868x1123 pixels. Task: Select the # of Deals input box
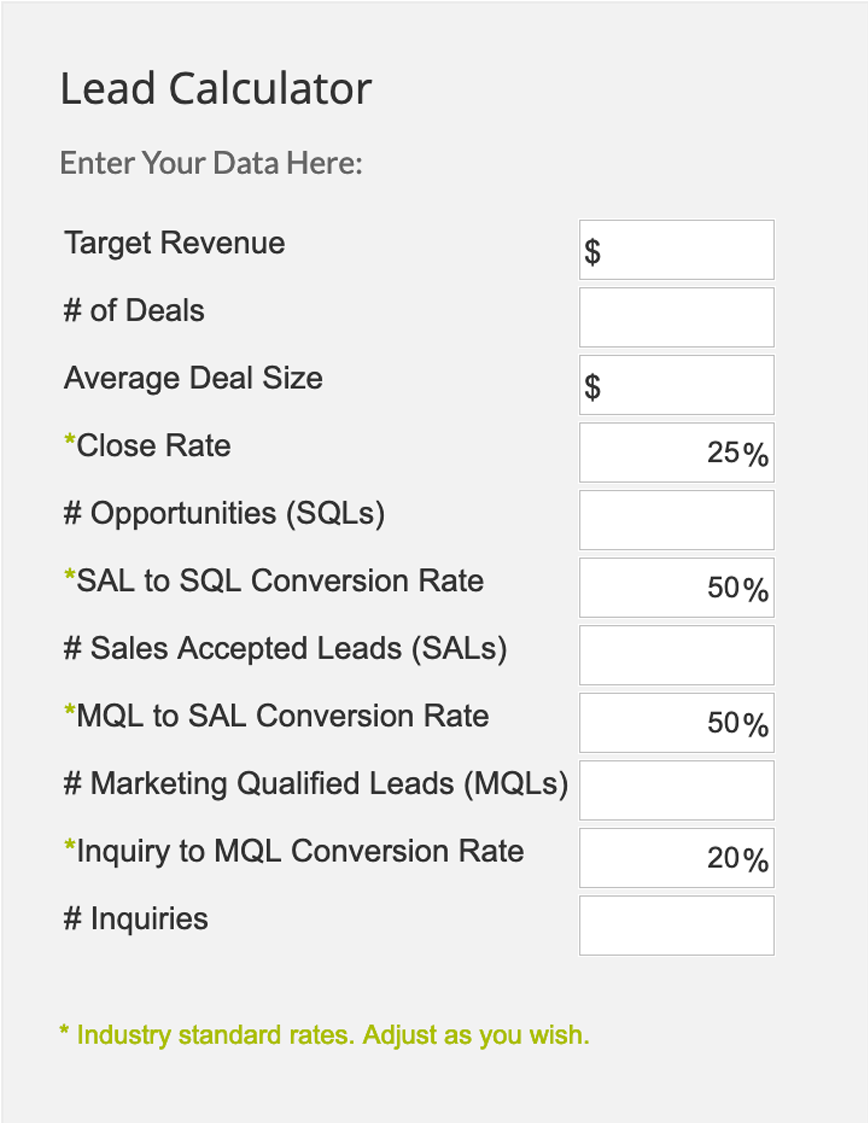(x=676, y=317)
